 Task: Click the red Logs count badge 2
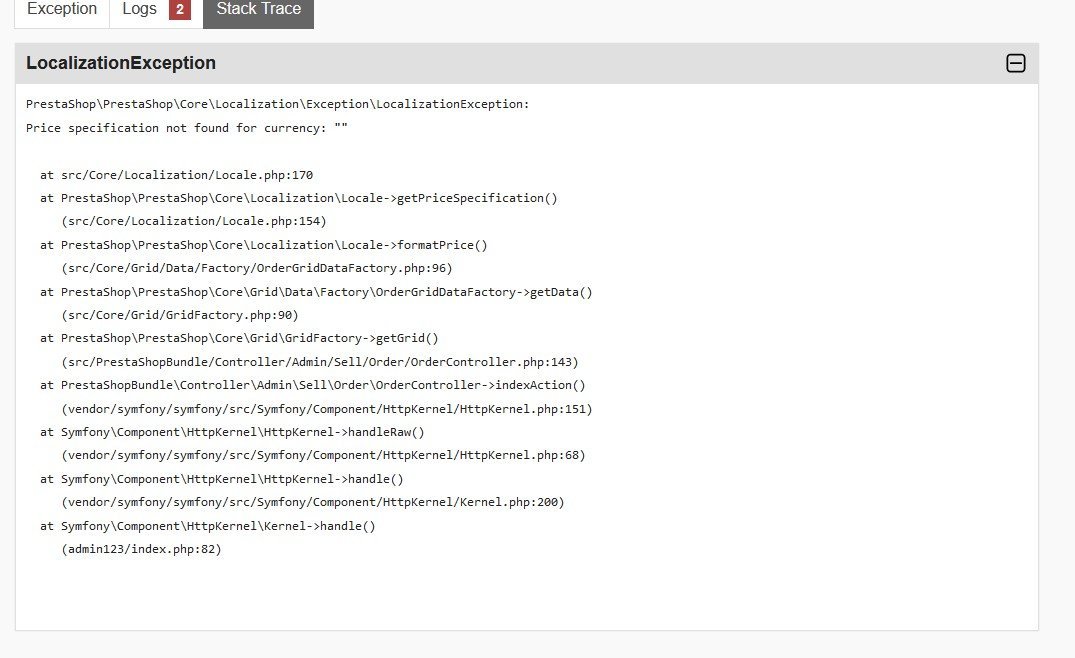tap(180, 10)
